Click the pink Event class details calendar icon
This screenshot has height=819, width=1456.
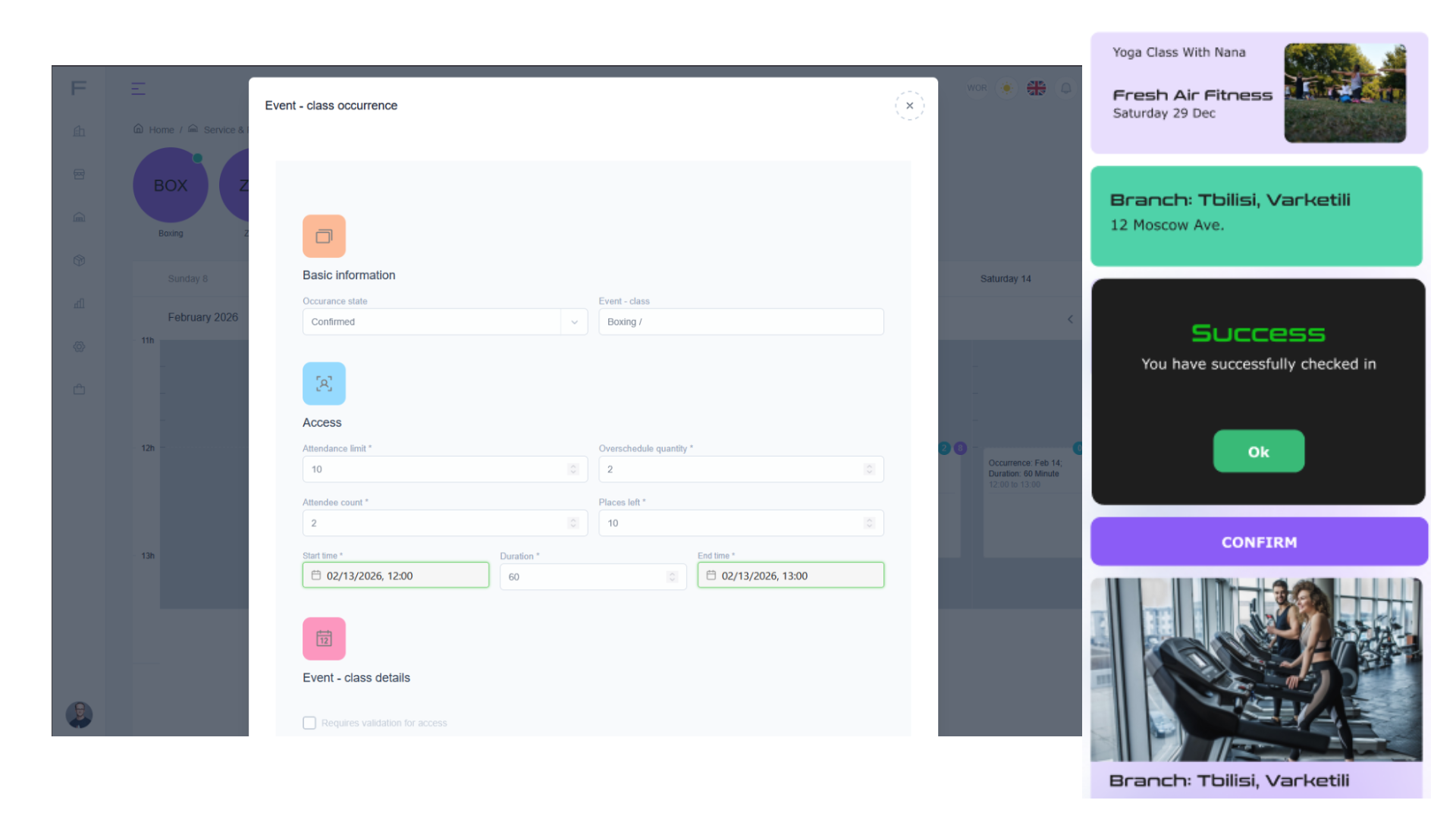point(324,639)
